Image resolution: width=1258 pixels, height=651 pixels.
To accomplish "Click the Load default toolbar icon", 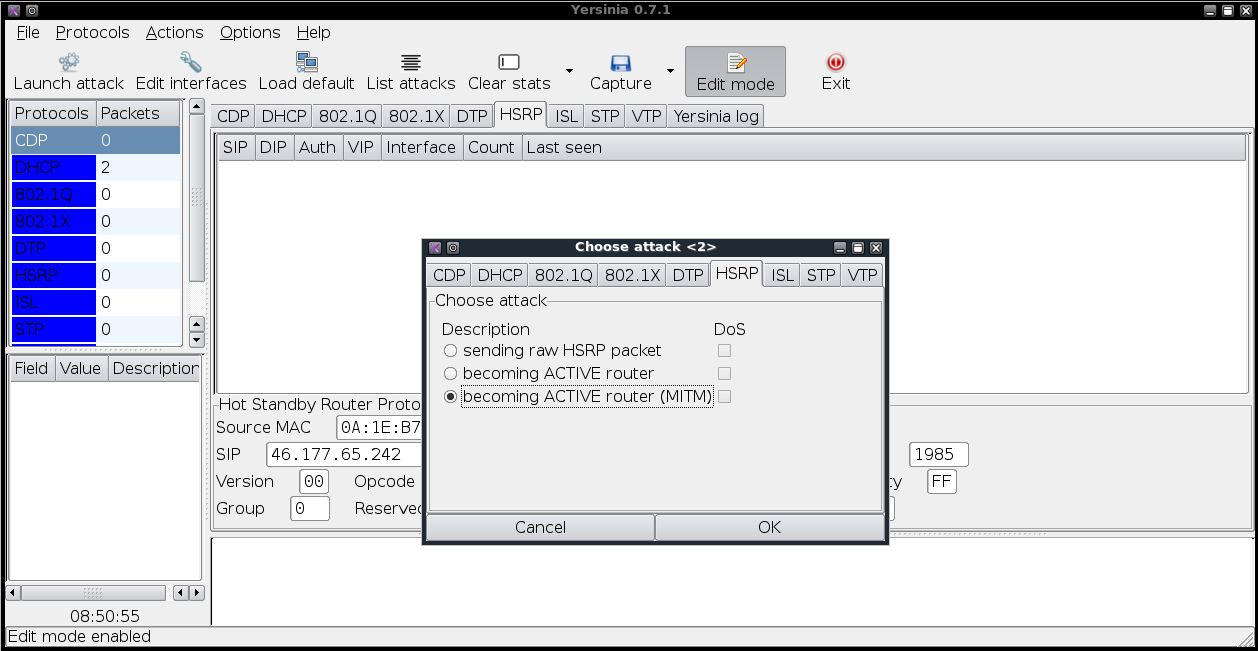I will [307, 62].
